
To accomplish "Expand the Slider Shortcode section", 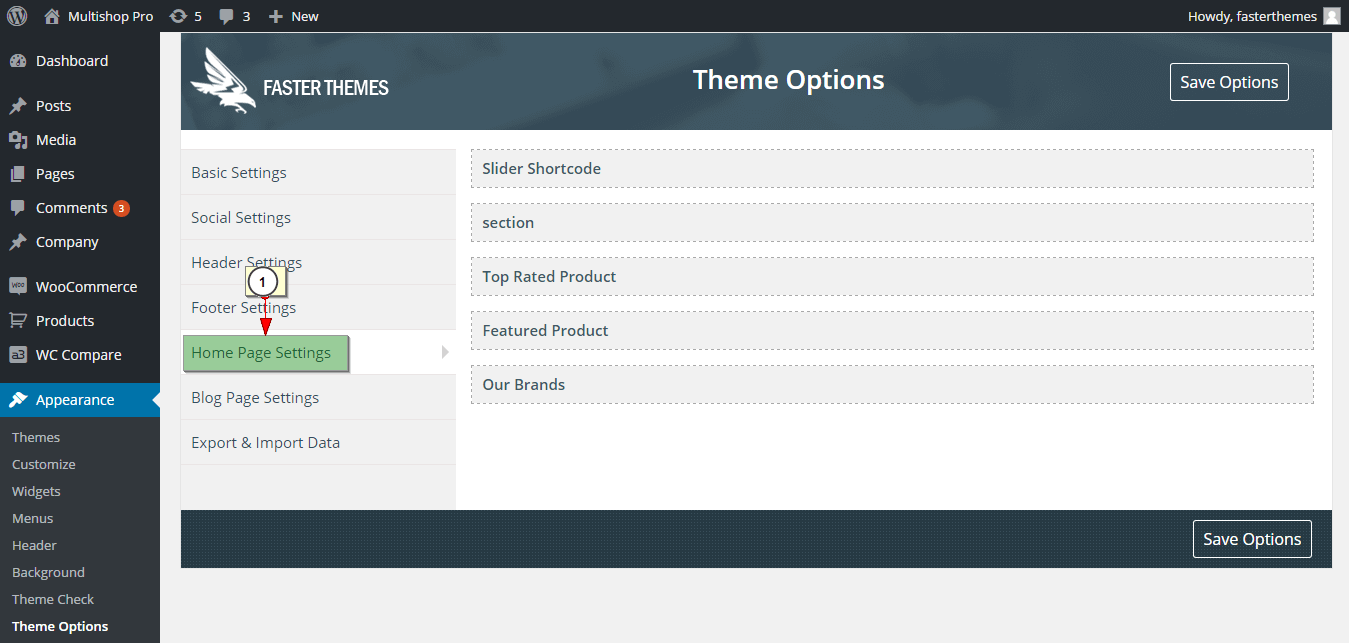I will [892, 169].
